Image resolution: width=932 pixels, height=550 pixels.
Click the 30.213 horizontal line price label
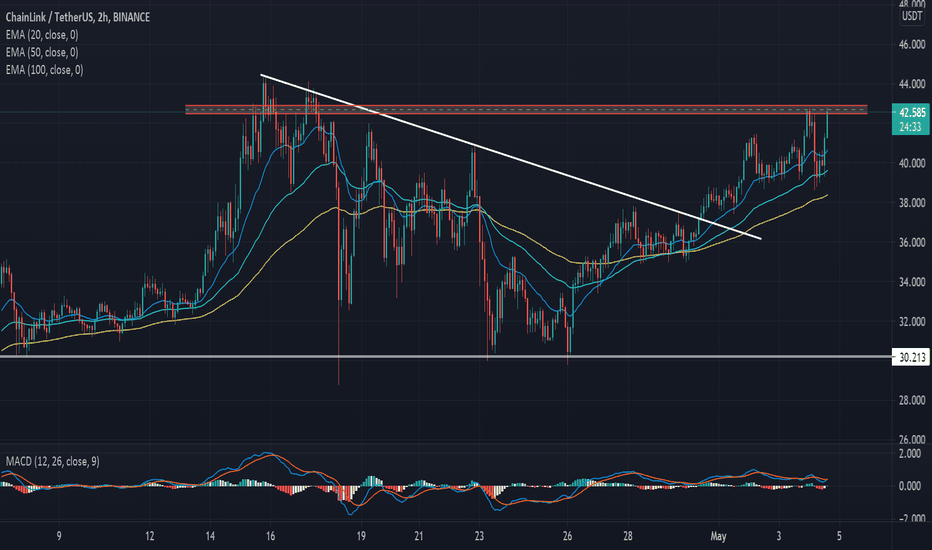pos(912,357)
